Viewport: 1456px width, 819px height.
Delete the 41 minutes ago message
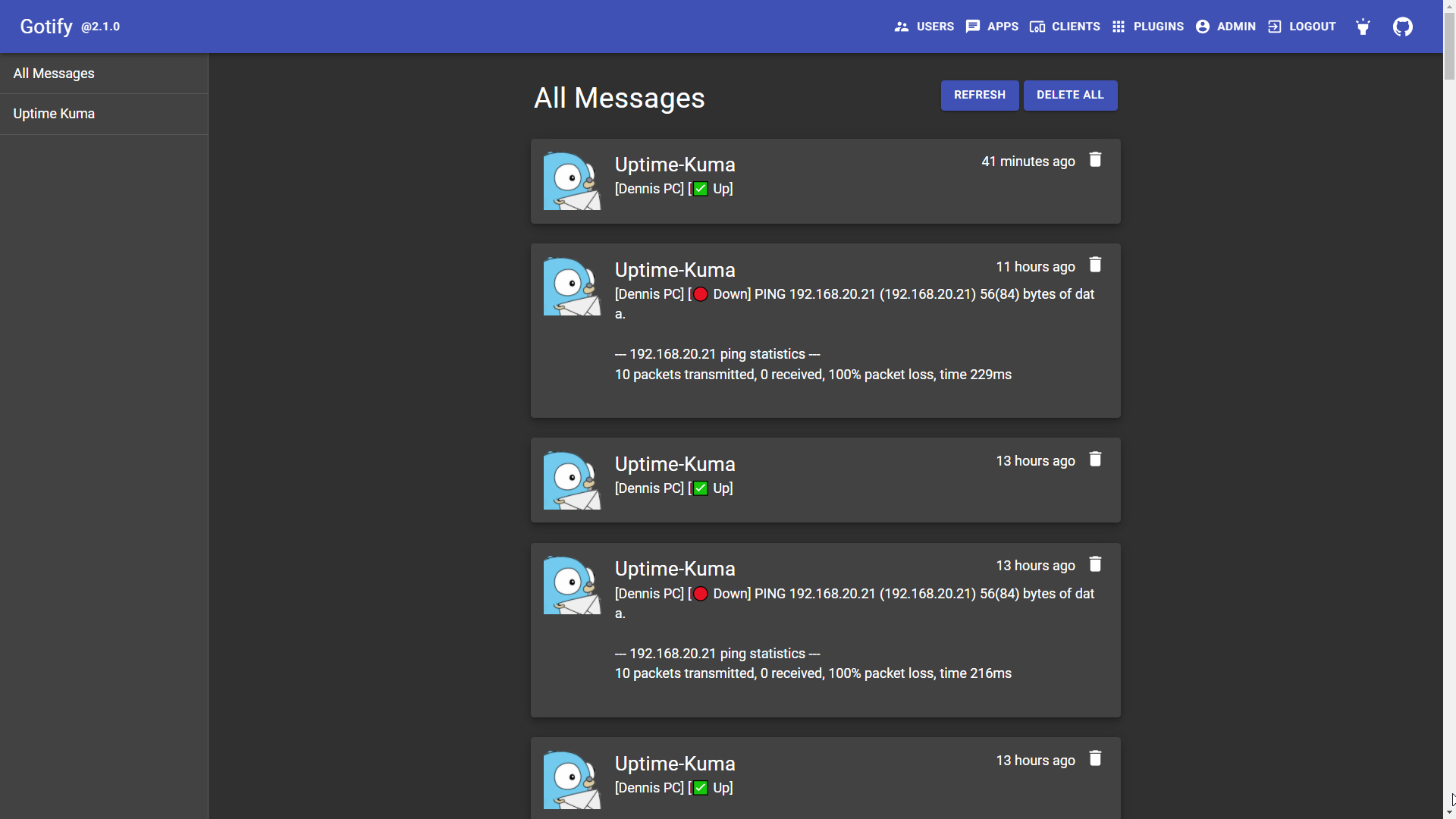pyautogui.click(x=1095, y=160)
